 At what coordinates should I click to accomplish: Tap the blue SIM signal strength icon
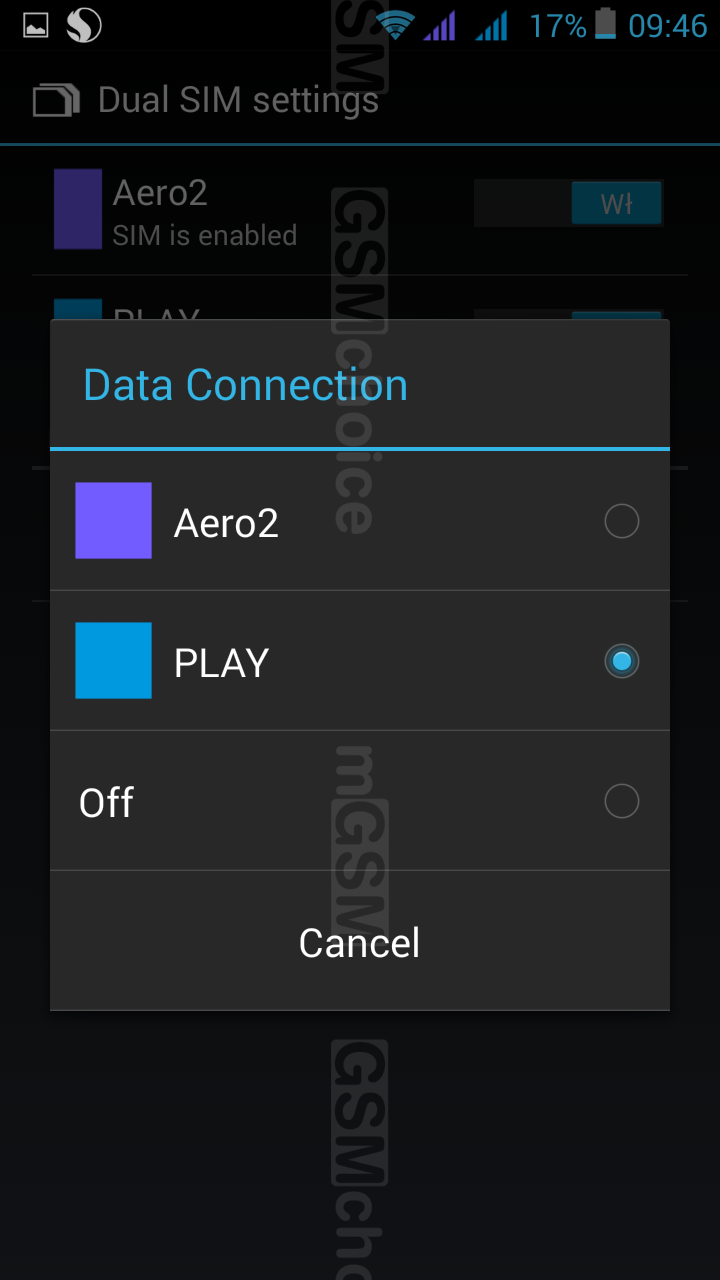tap(492, 26)
